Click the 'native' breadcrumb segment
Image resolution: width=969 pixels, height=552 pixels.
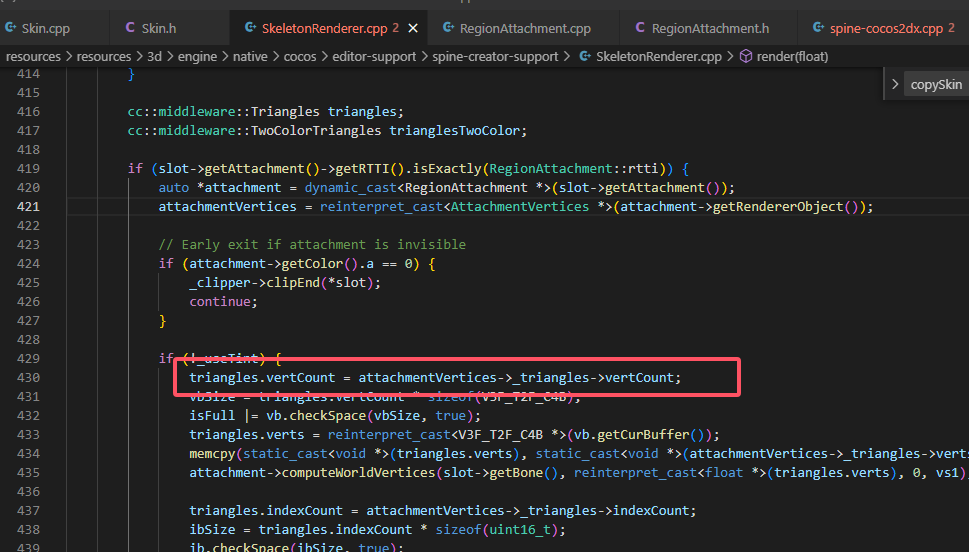[x=250, y=57]
